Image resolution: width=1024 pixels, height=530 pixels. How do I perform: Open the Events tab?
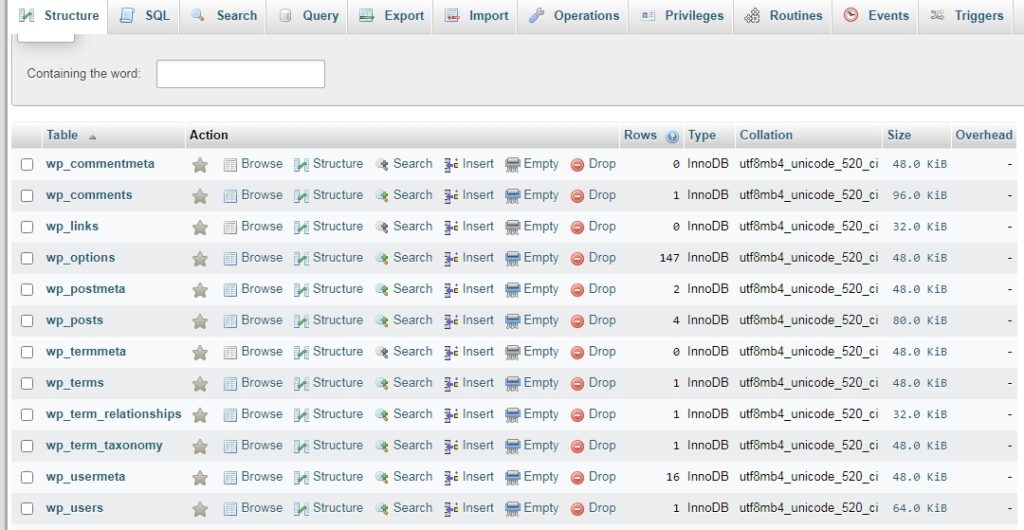[x=876, y=16]
